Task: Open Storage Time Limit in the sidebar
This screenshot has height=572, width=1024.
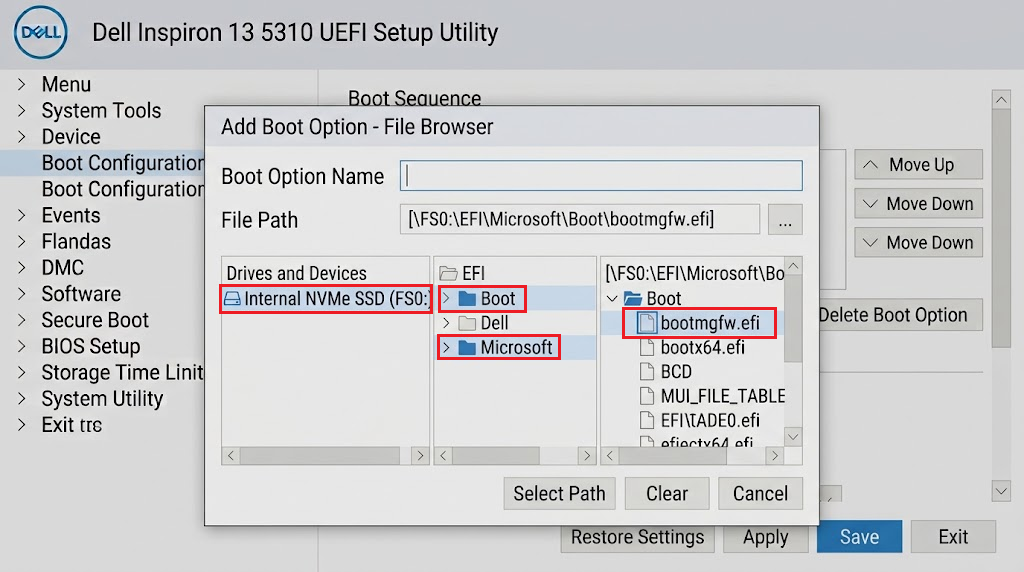Action: [x=122, y=372]
